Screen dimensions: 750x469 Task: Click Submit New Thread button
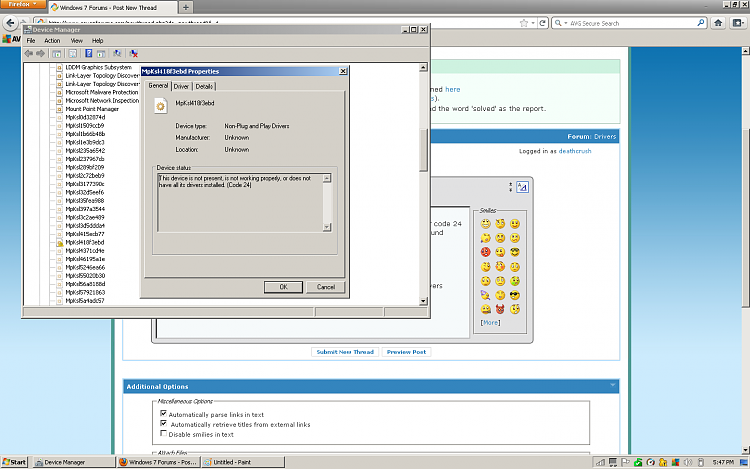point(345,352)
